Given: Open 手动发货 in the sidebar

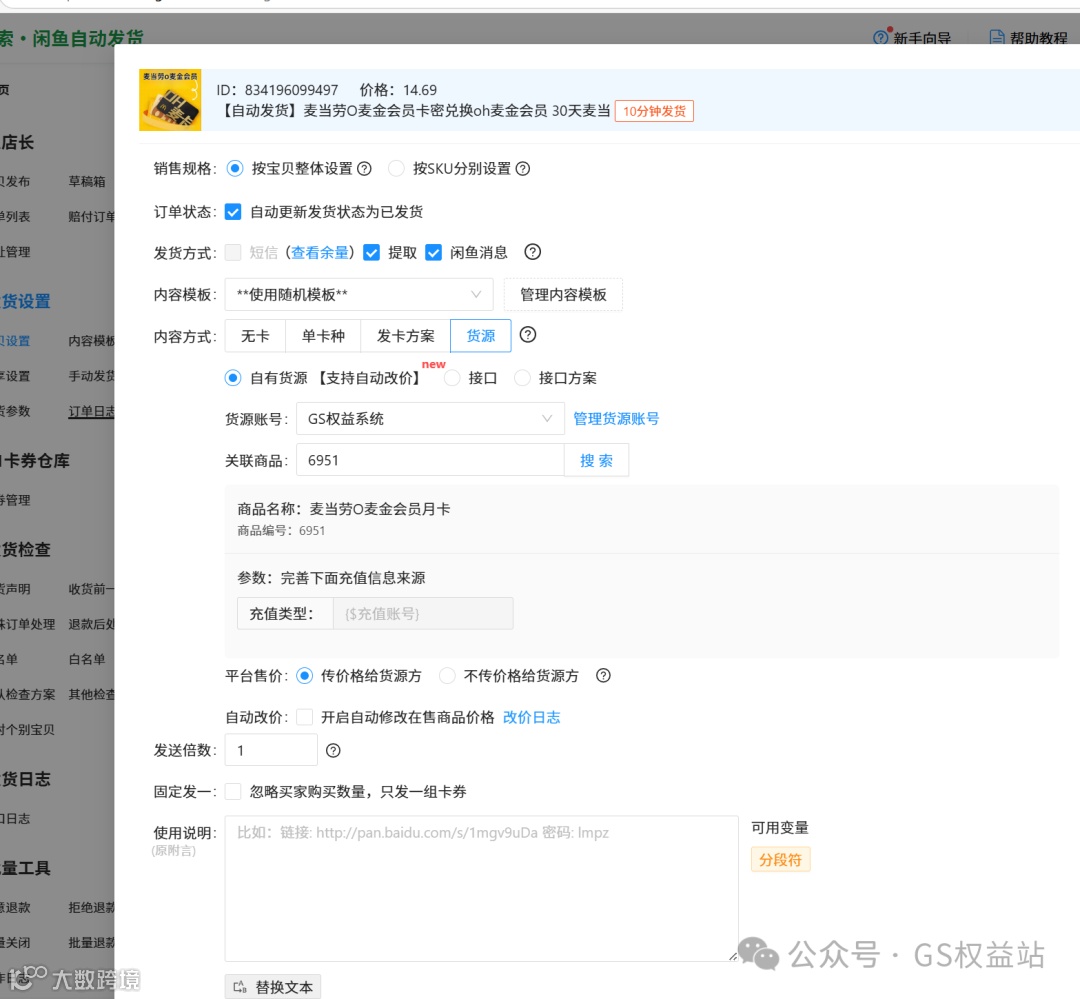Looking at the screenshot, I should (x=92, y=376).
